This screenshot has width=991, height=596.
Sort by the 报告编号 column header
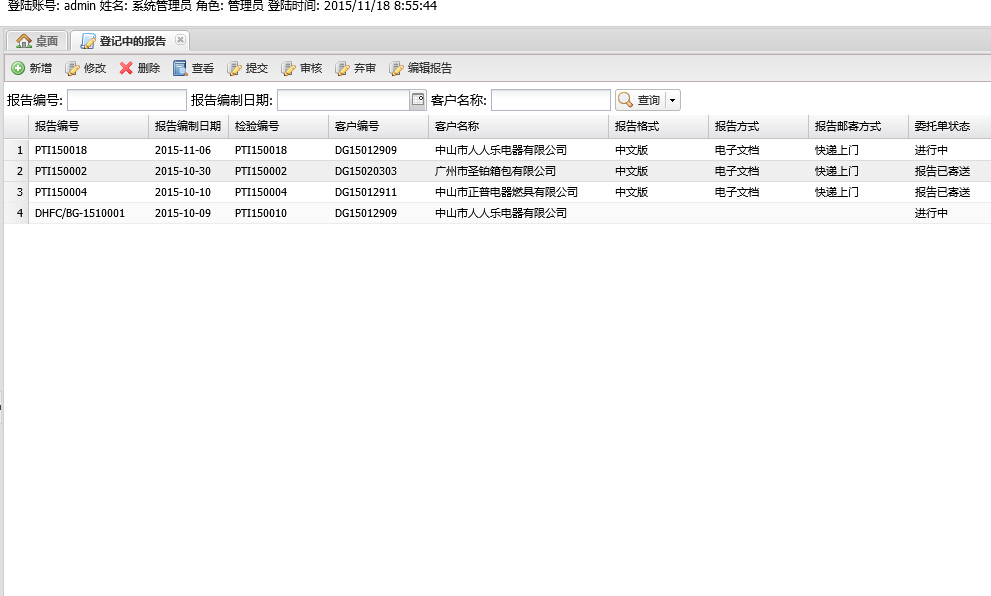57,127
